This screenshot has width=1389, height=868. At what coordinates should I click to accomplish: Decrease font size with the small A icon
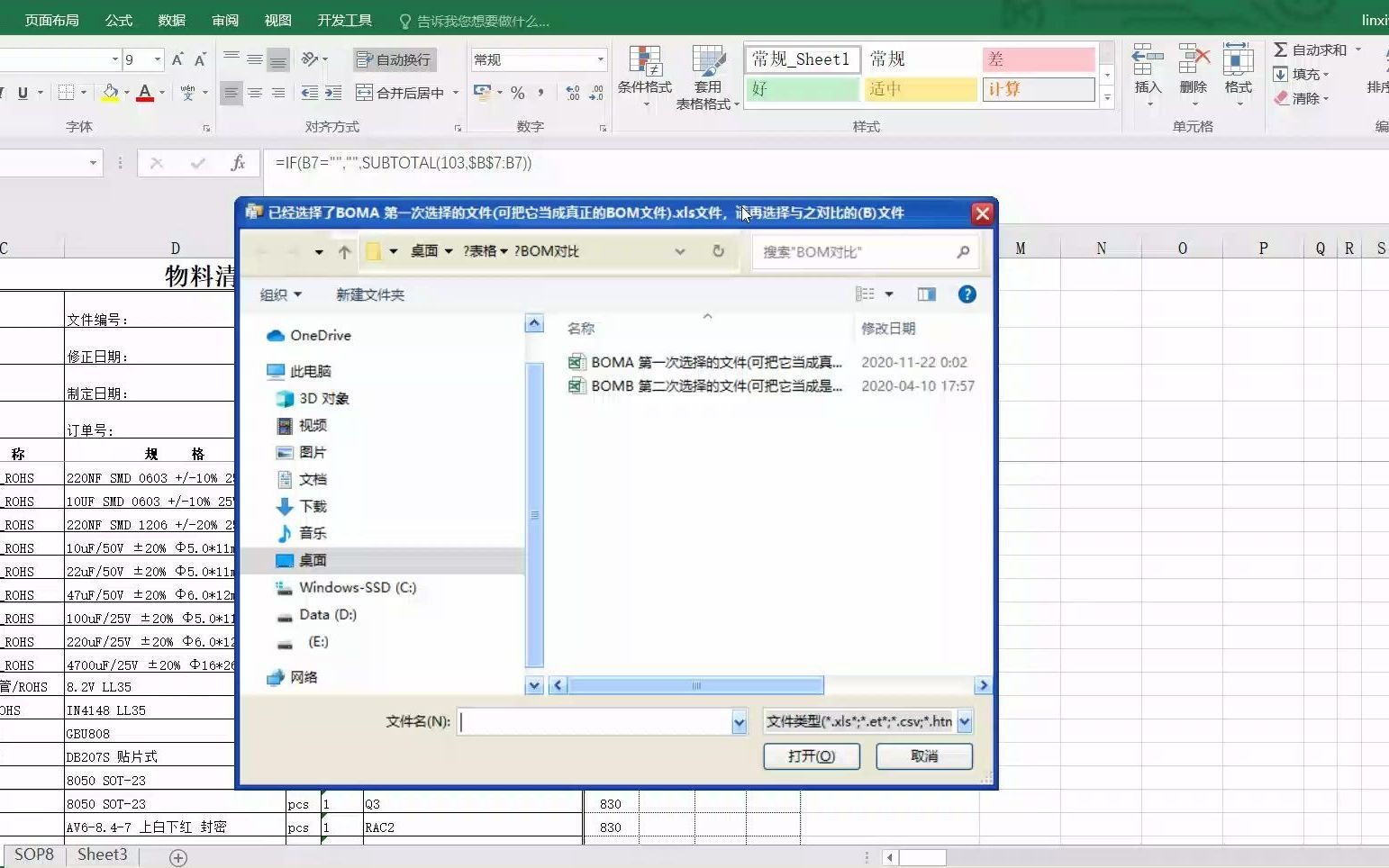pos(200,59)
